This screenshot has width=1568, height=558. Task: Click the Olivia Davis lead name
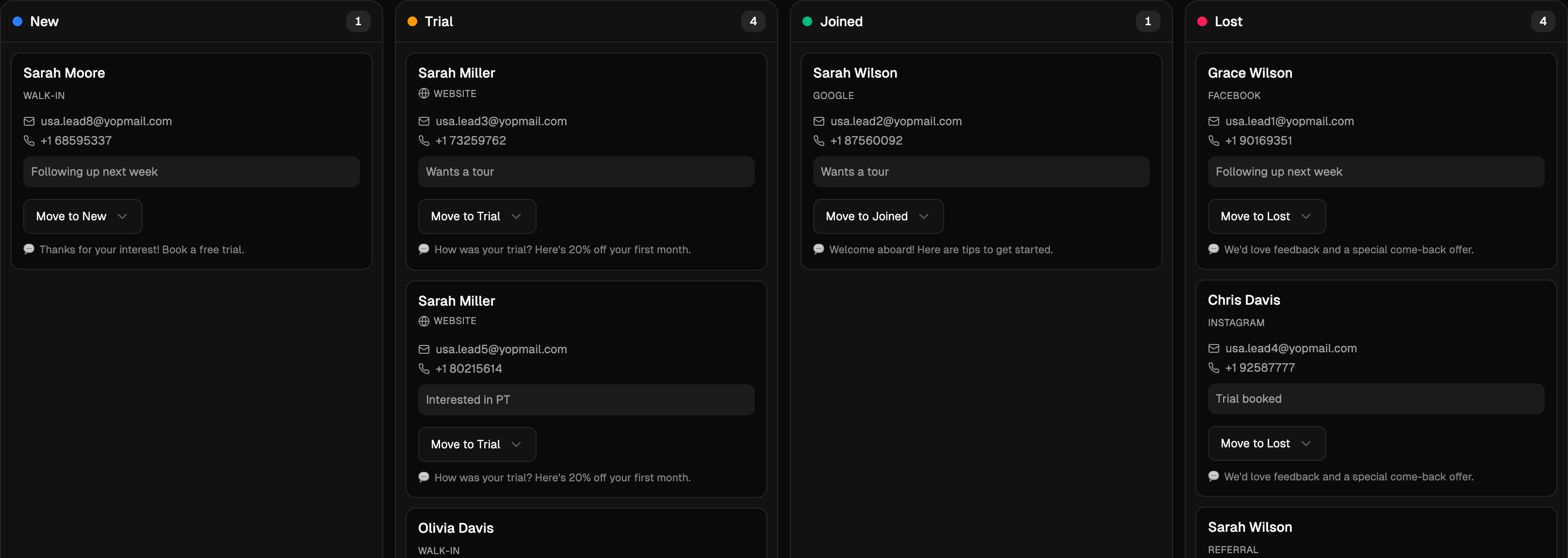pyautogui.click(x=455, y=528)
